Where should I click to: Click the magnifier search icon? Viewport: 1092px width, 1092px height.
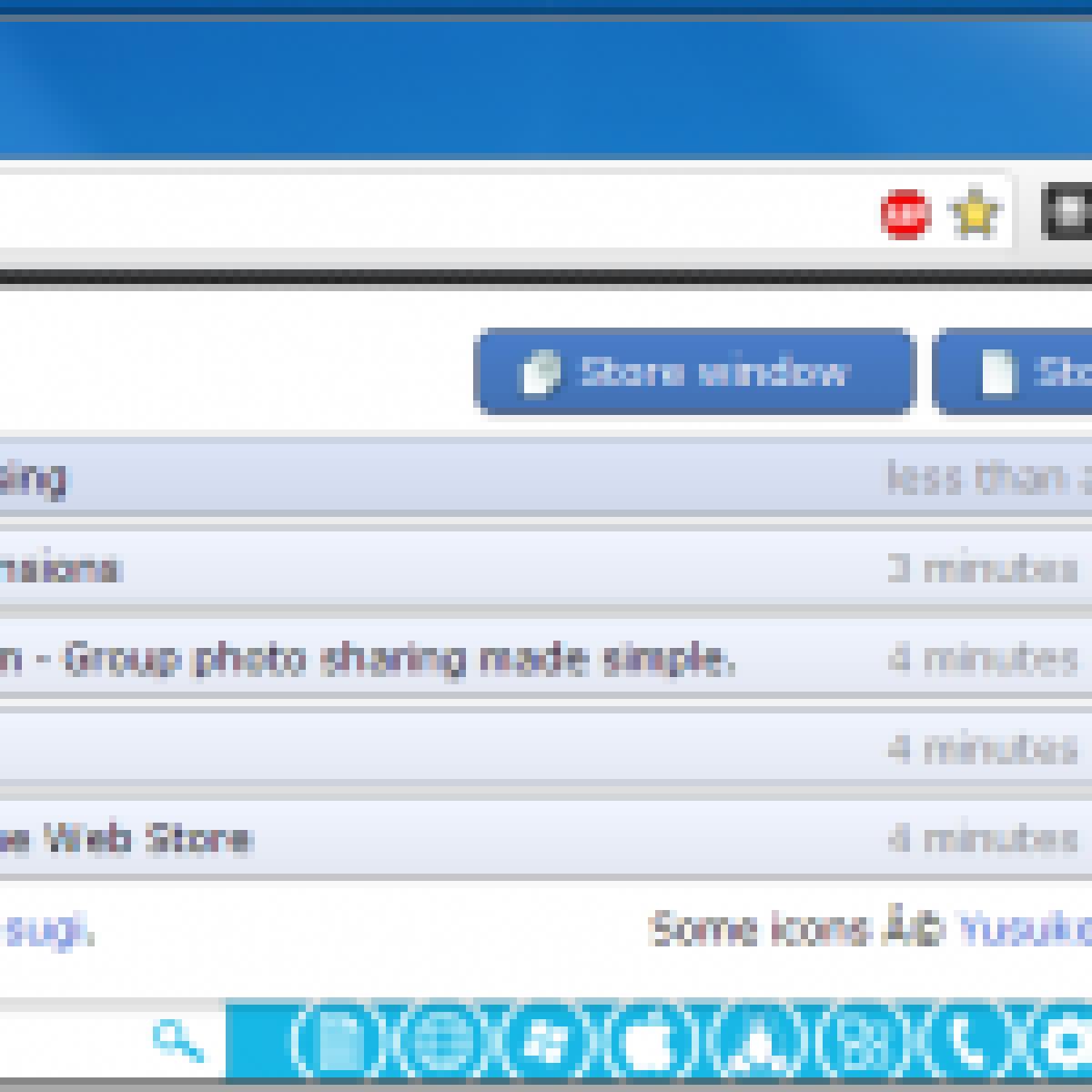click(x=178, y=1042)
